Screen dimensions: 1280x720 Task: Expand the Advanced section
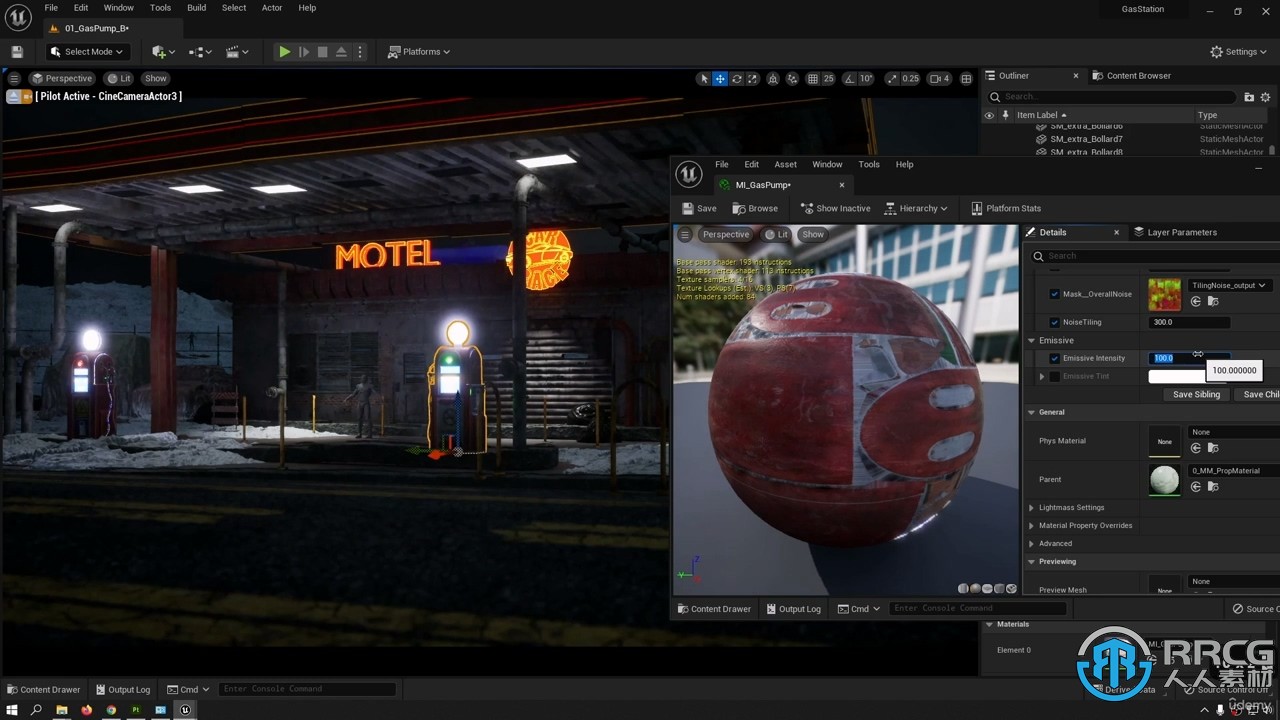coord(1032,544)
